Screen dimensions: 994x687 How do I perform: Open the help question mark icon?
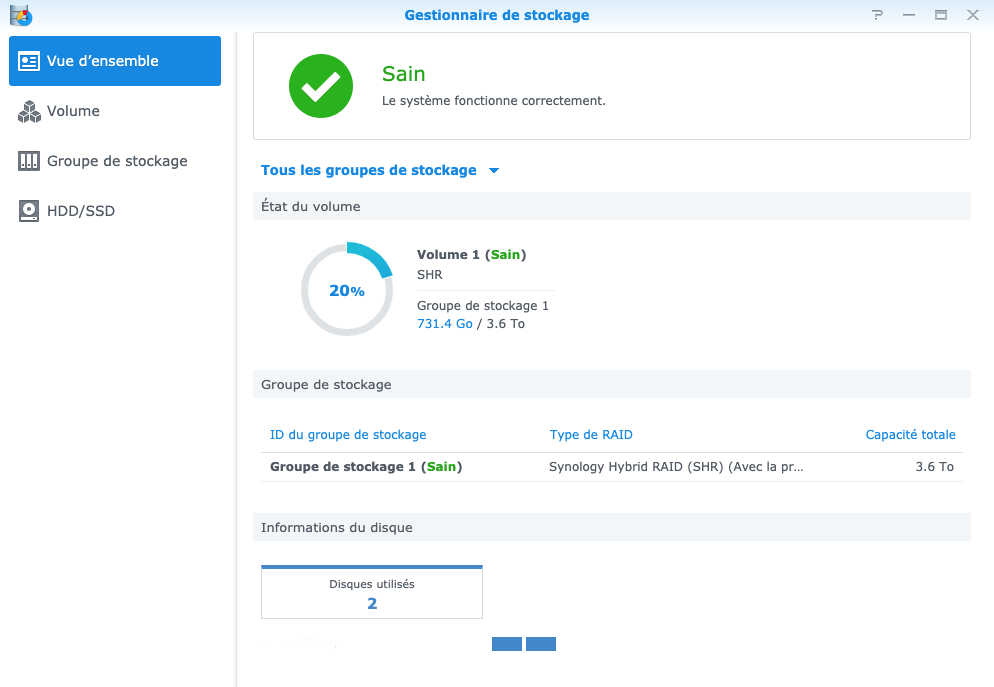(877, 15)
